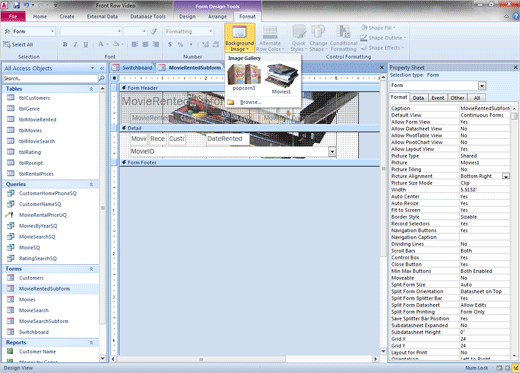Switch to the Data tab in the Property Sheet
The height and width of the screenshot is (373, 520).
pyautogui.click(x=418, y=98)
